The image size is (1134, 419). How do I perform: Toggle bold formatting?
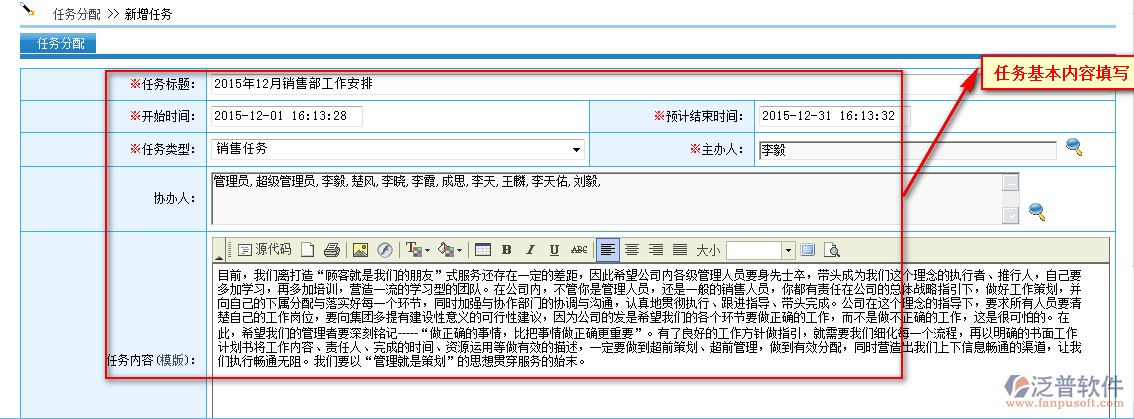click(x=506, y=250)
